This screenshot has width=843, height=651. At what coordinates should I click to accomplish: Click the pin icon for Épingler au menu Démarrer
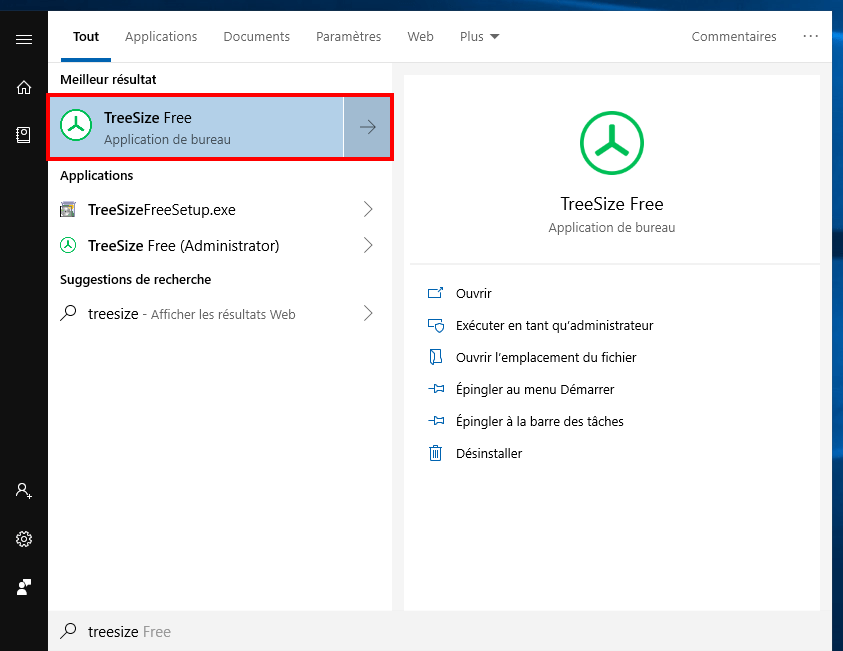436,389
